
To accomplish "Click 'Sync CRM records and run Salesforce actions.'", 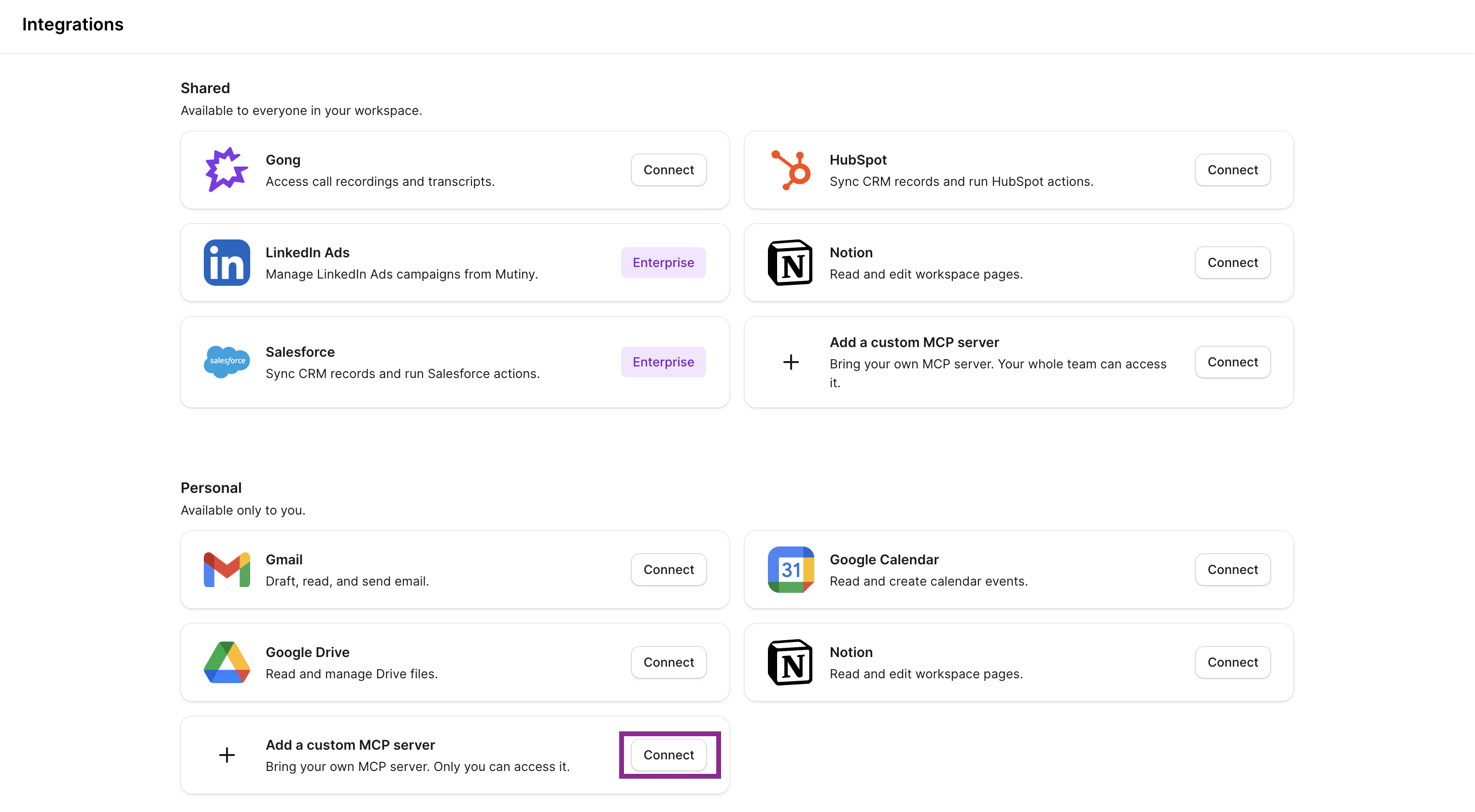I will click(x=402, y=374).
